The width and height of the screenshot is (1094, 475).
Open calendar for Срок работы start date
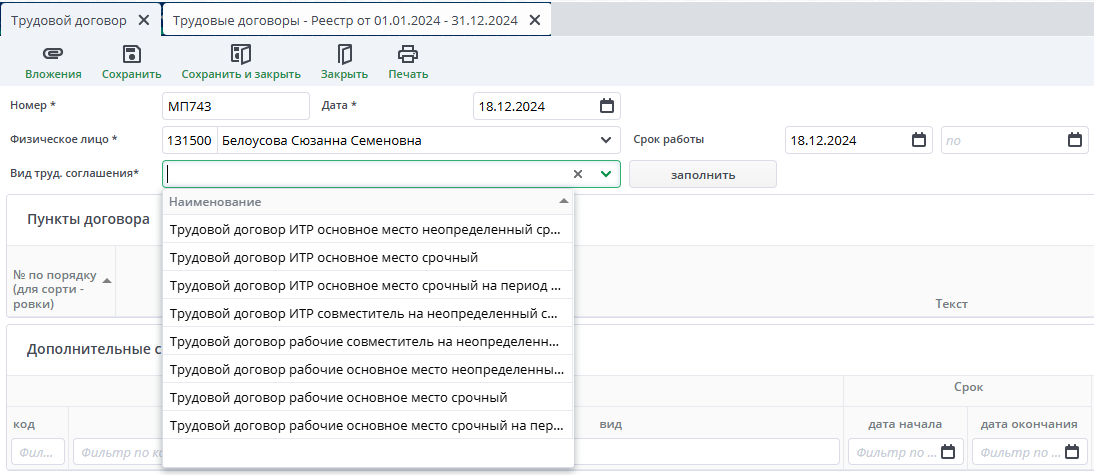click(x=919, y=140)
